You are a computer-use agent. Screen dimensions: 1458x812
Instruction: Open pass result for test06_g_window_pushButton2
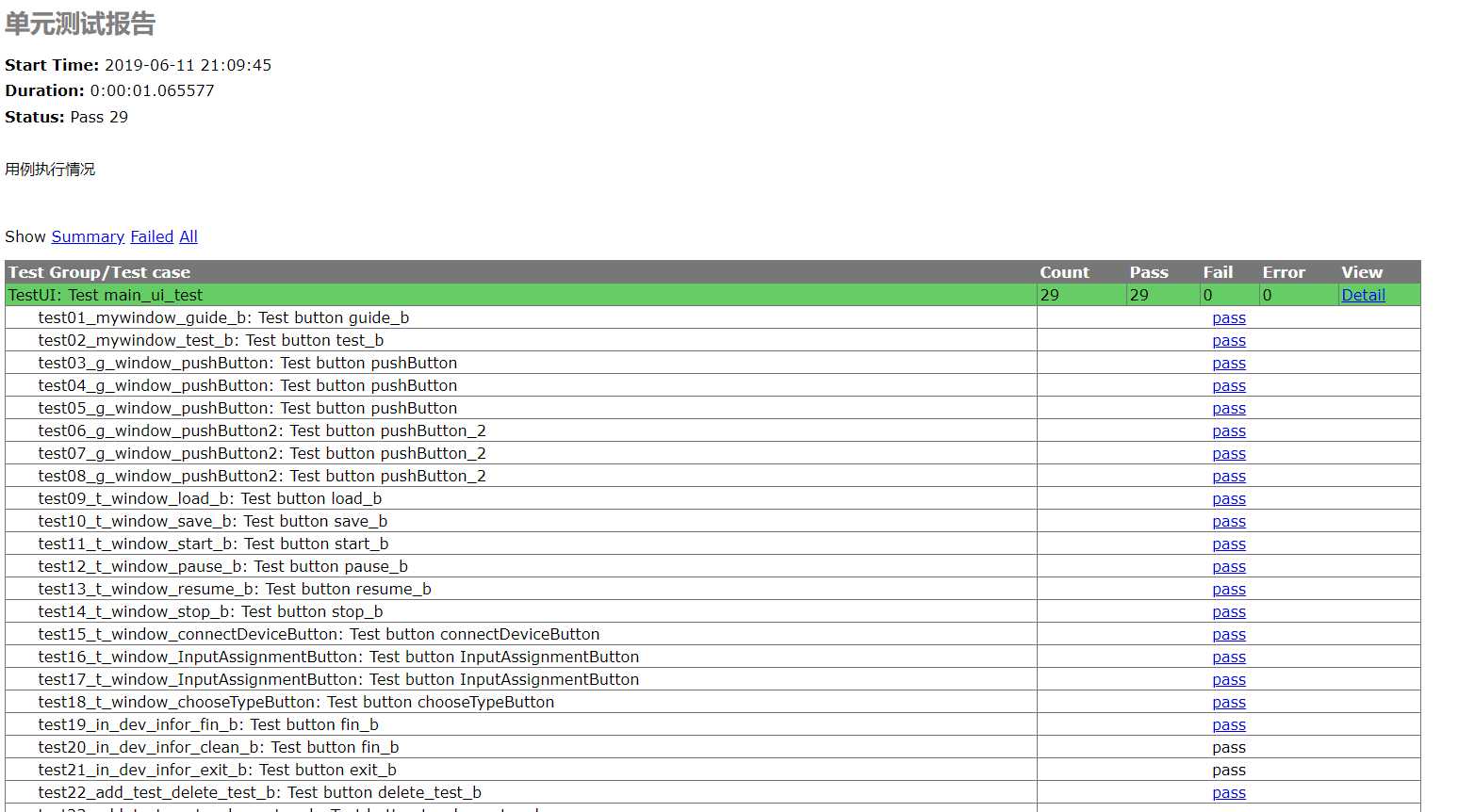pyautogui.click(x=1229, y=430)
